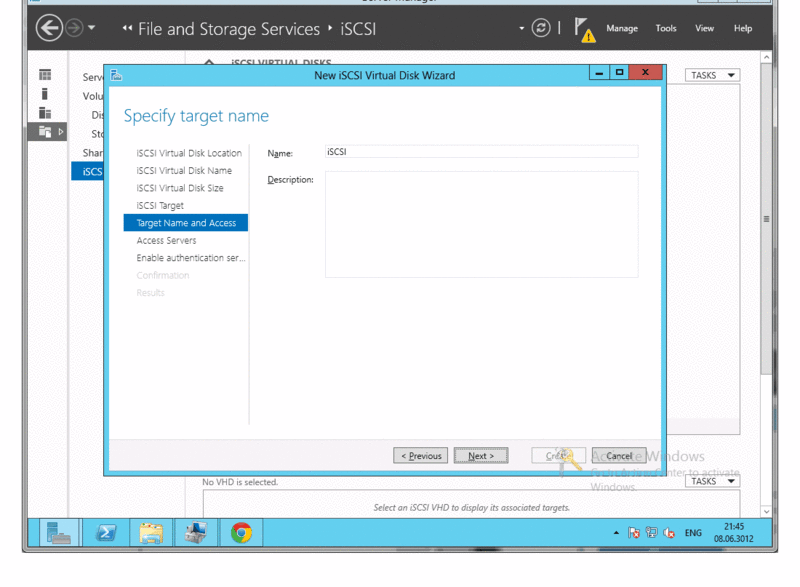Open the Tools menu

pos(666,29)
